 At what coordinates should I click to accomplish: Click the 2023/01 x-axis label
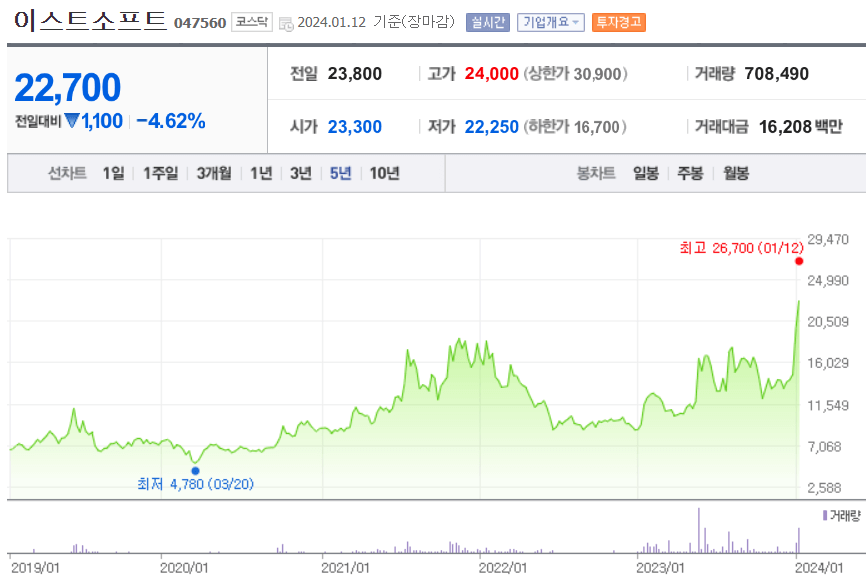660,568
